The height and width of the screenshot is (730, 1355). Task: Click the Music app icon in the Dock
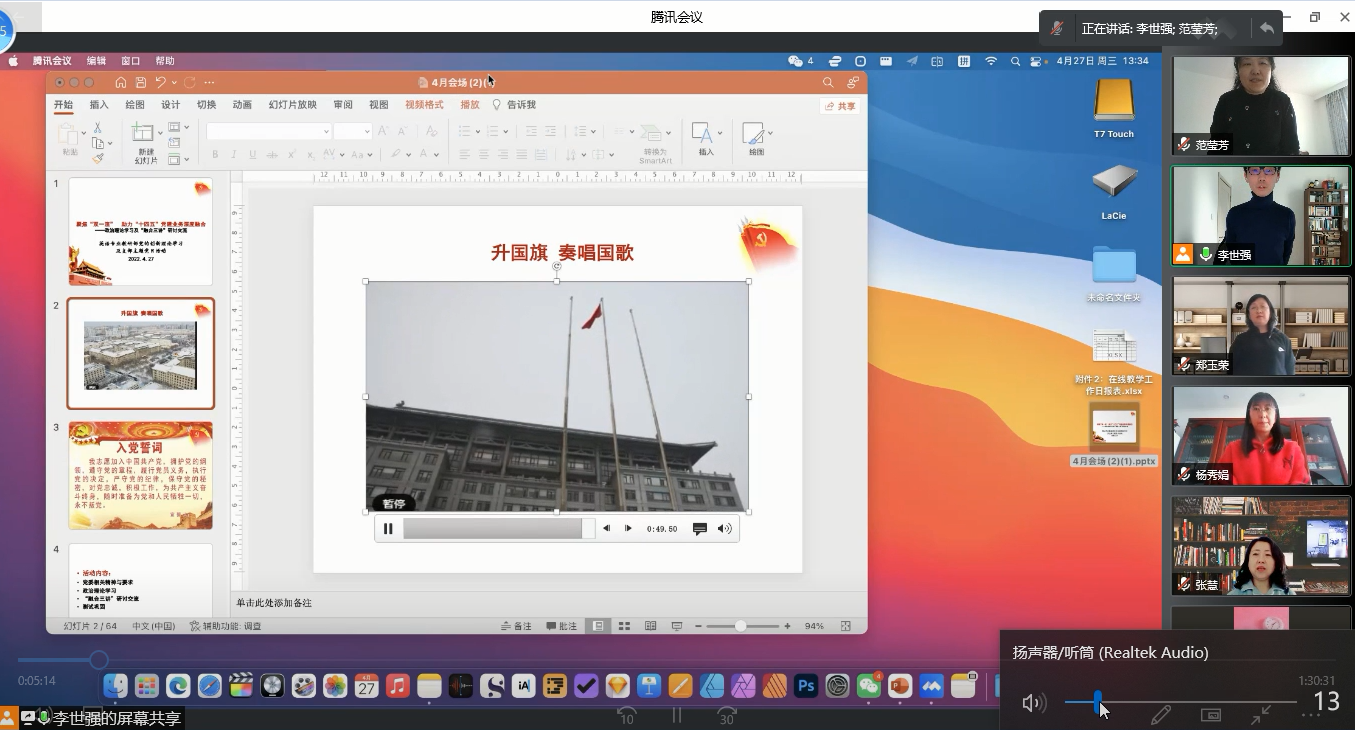[x=397, y=686]
